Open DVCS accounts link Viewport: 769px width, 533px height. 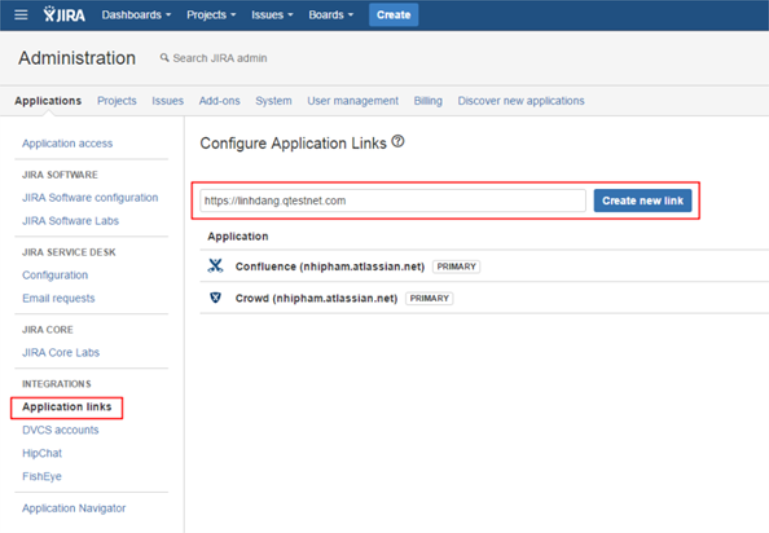point(60,430)
